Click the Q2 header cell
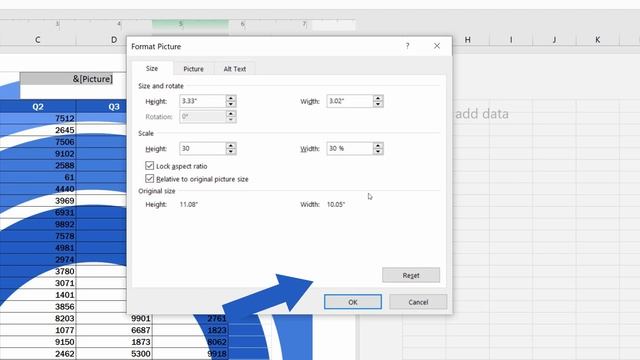 [38, 107]
